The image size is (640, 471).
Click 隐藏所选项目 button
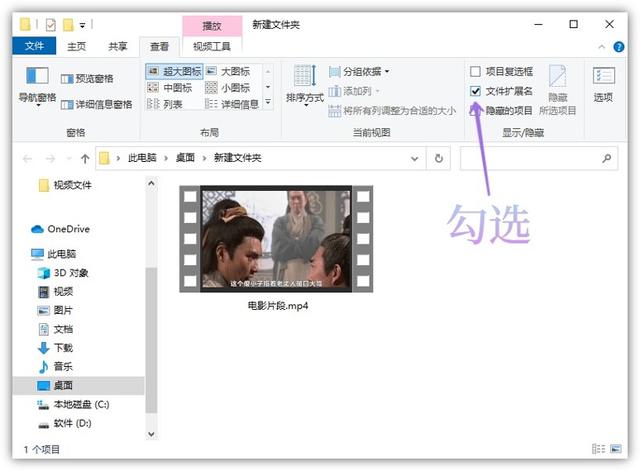point(558,90)
